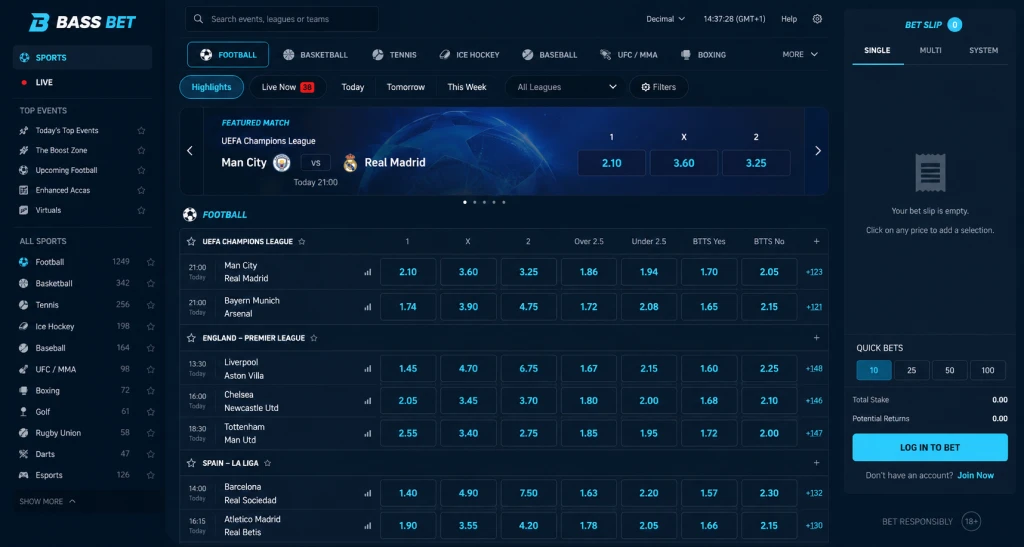Viewport: 1024px width, 547px height.
Task: Open the Help link
Action: click(789, 19)
